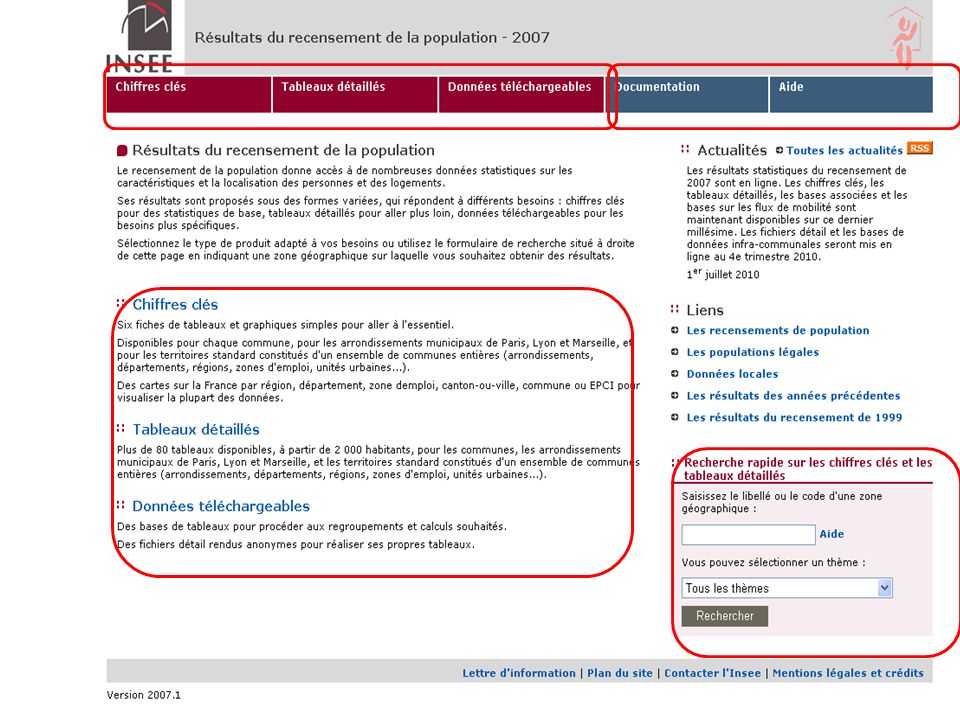Open the Tableaux détaillés menu tab

point(355,94)
